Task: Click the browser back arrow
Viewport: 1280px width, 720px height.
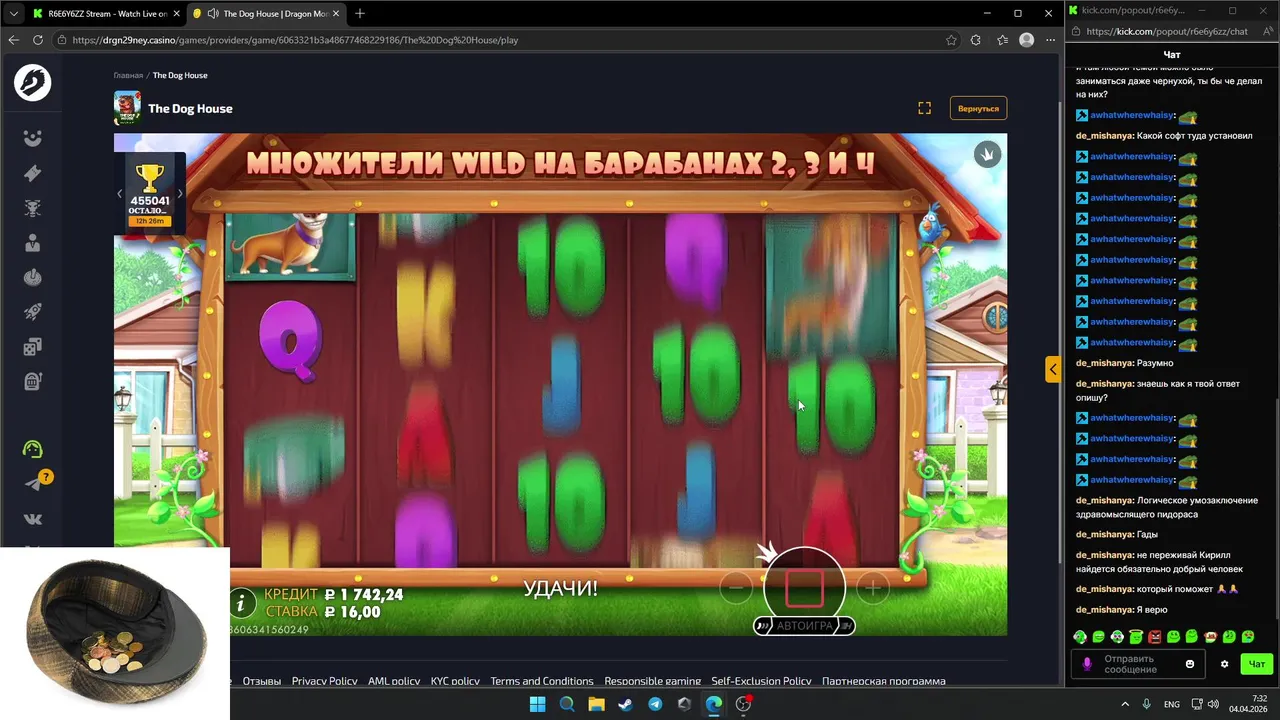Action: pos(14,40)
